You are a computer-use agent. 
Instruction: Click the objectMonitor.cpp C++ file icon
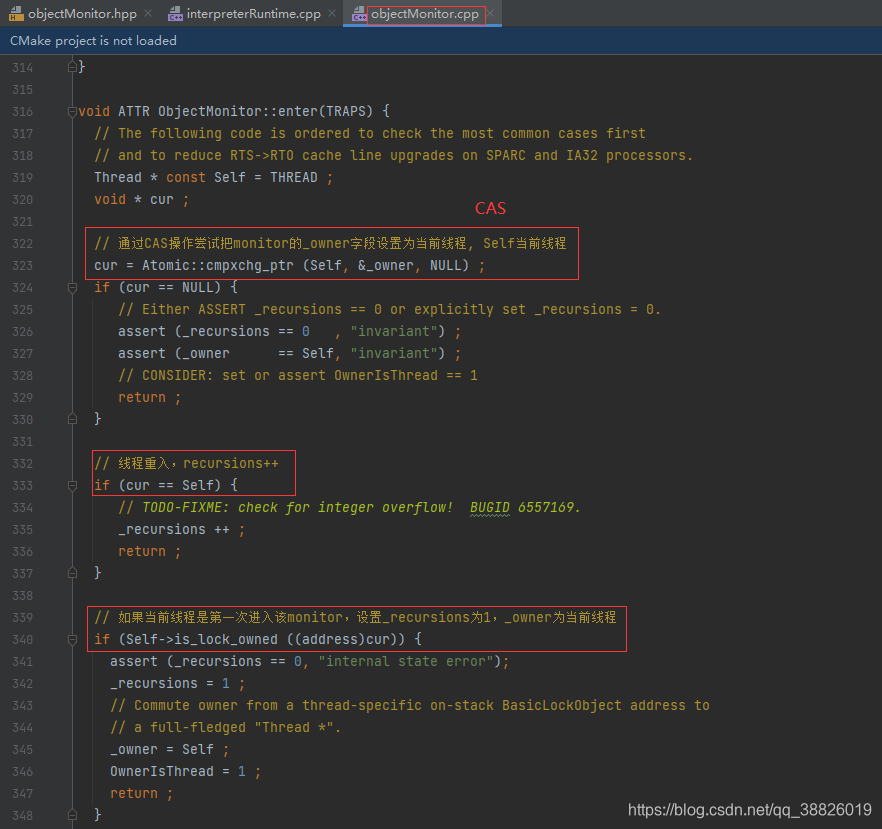click(x=359, y=13)
